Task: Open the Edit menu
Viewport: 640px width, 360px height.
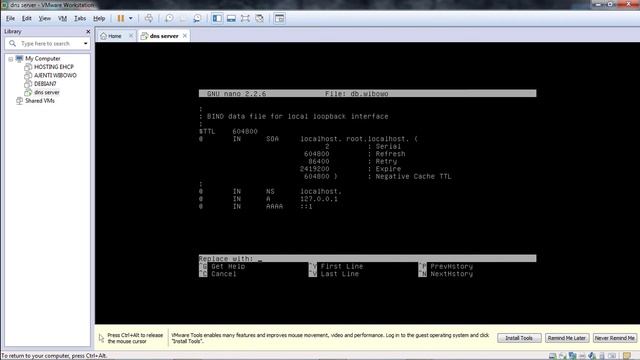Action: coord(27,18)
